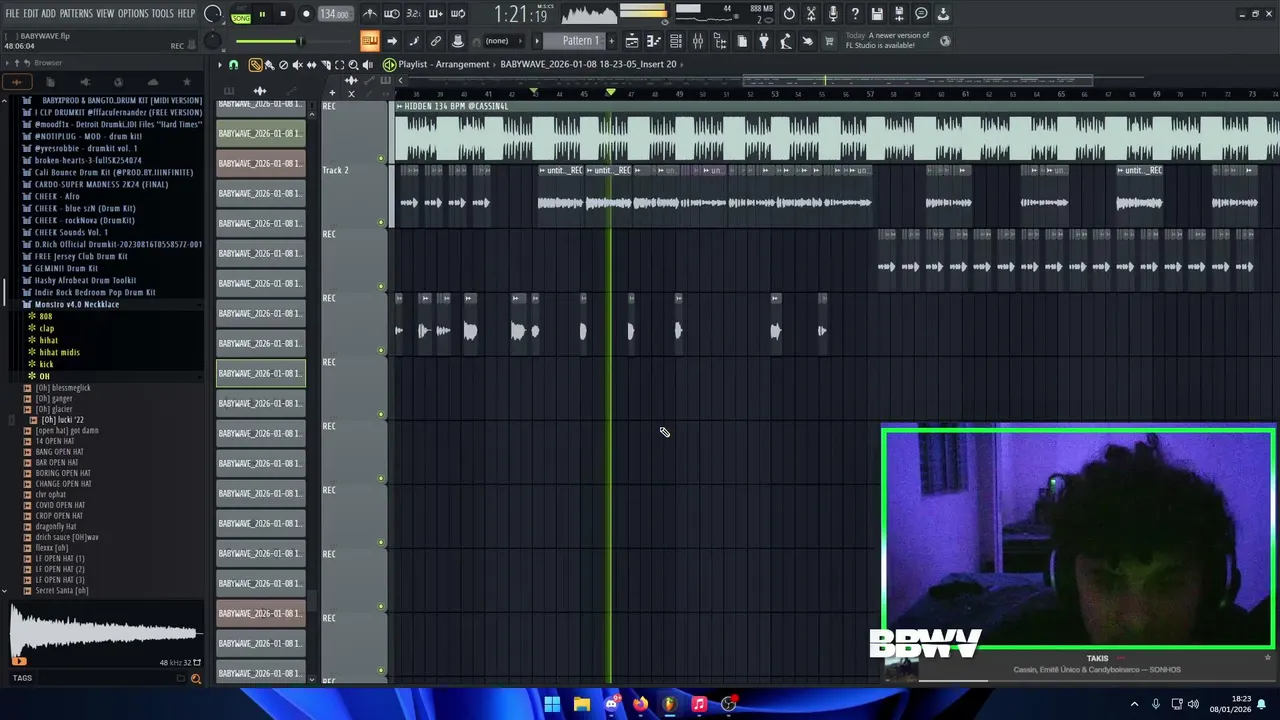
Task: Choose the Select tool in playlist toolbar
Action: [339, 65]
